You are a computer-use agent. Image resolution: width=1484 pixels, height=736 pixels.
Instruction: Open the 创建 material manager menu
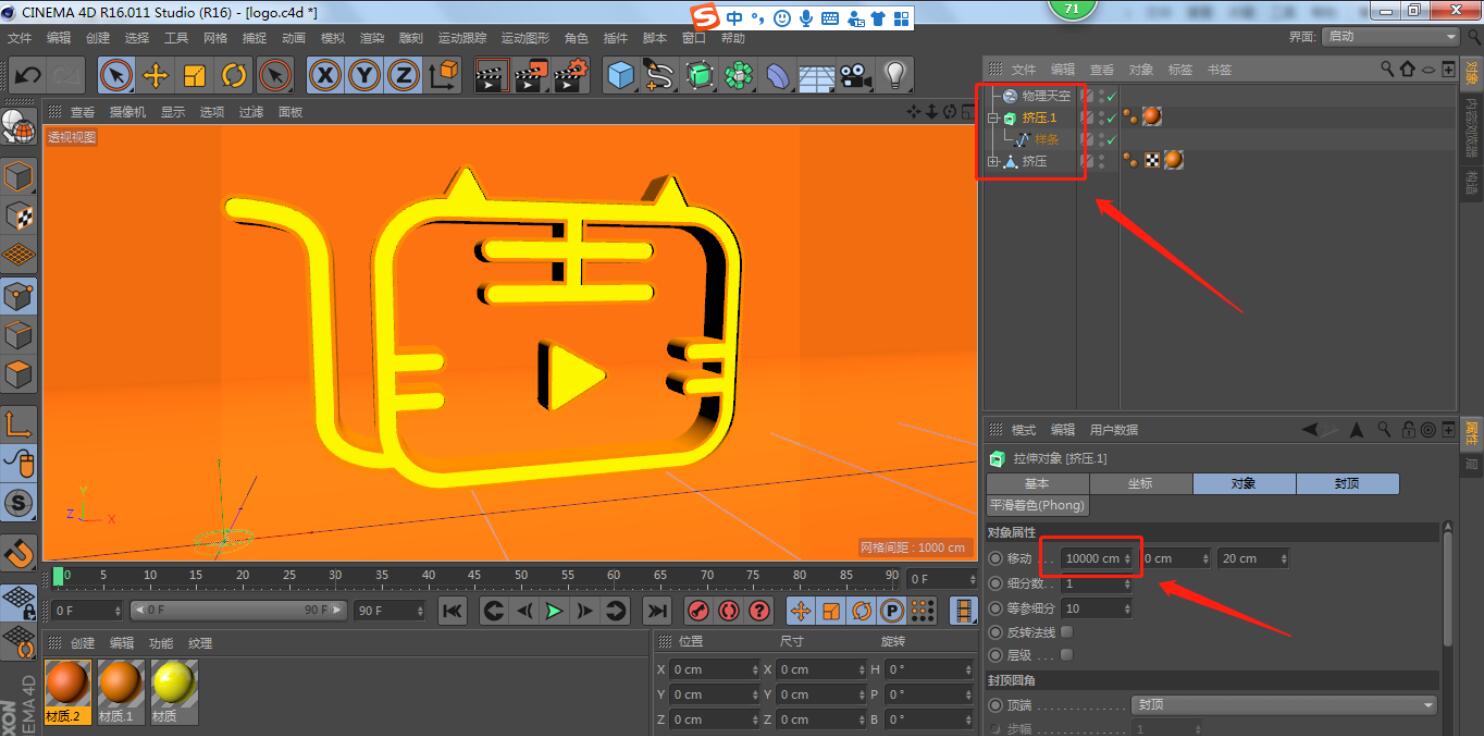(x=82, y=643)
